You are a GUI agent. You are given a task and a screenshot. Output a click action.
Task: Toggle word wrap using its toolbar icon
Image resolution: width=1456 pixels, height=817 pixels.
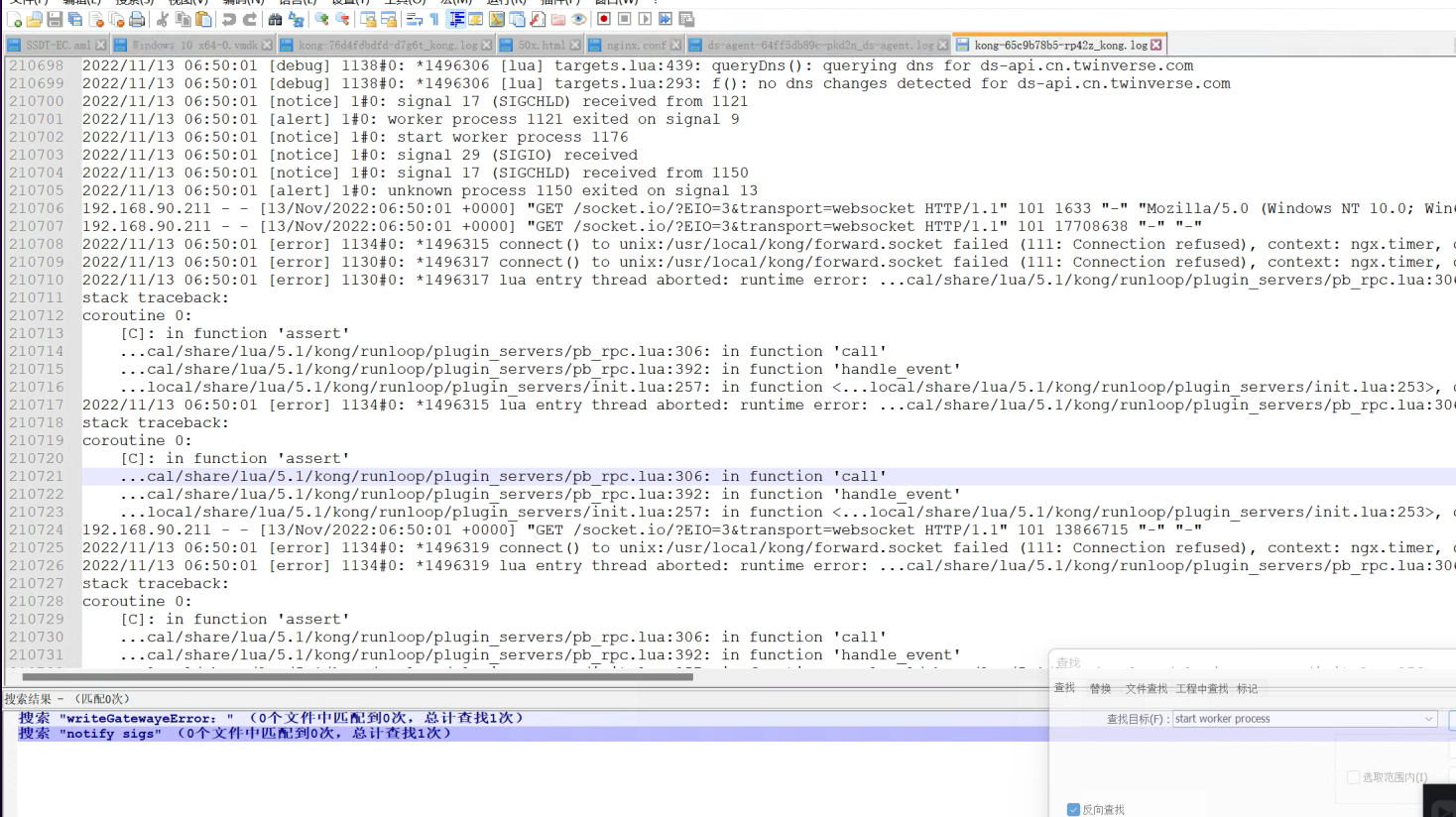click(x=415, y=19)
